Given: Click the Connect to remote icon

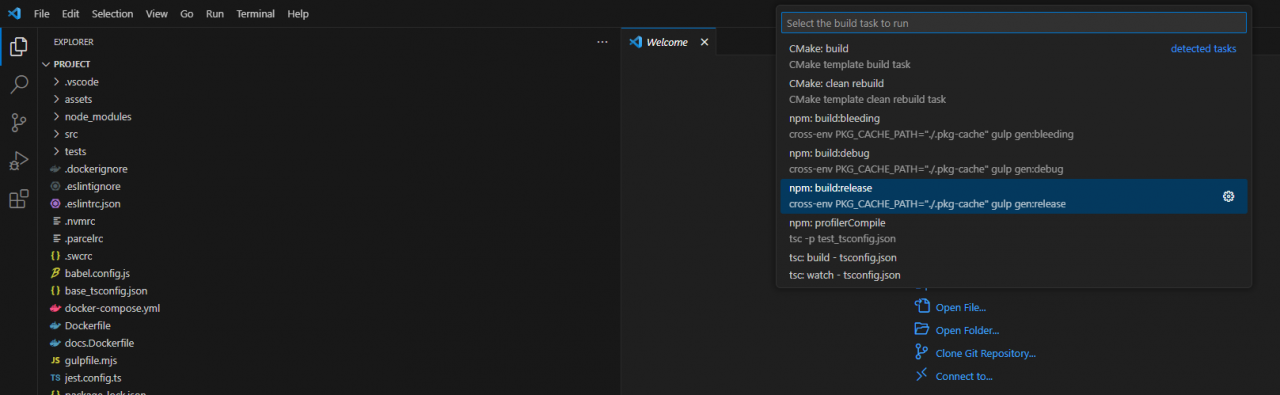Looking at the screenshot, I should point(922,376).
